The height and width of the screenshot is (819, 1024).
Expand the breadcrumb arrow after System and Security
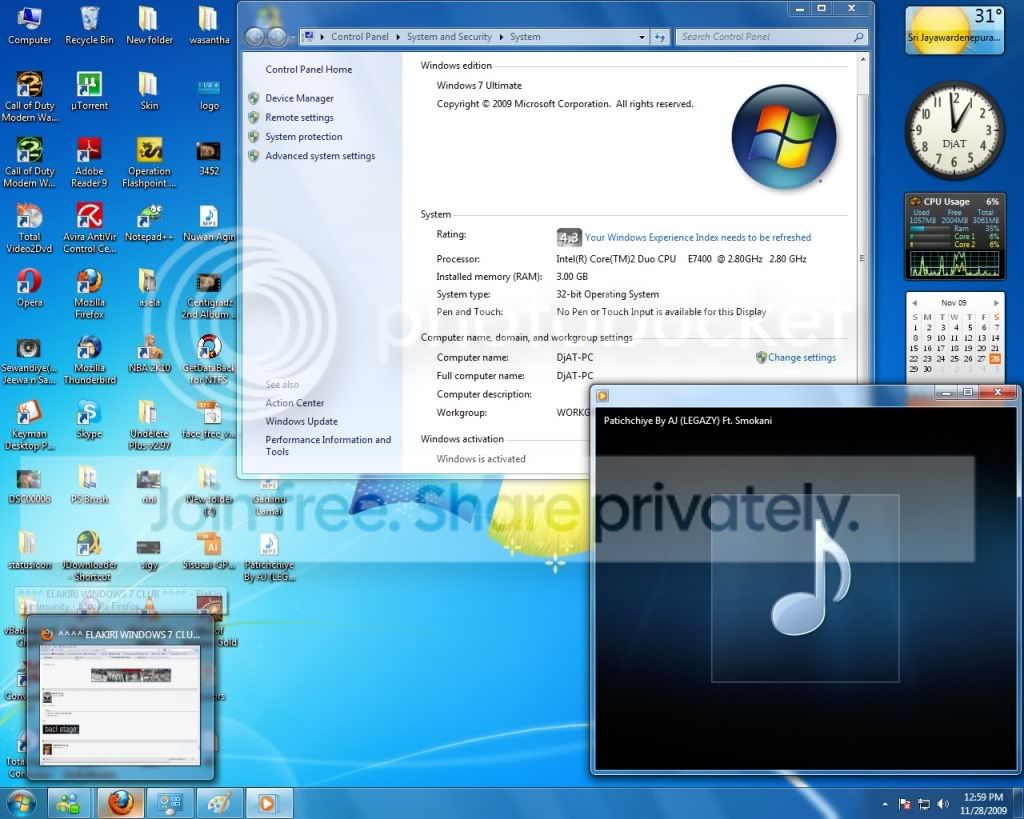point(501,37)
